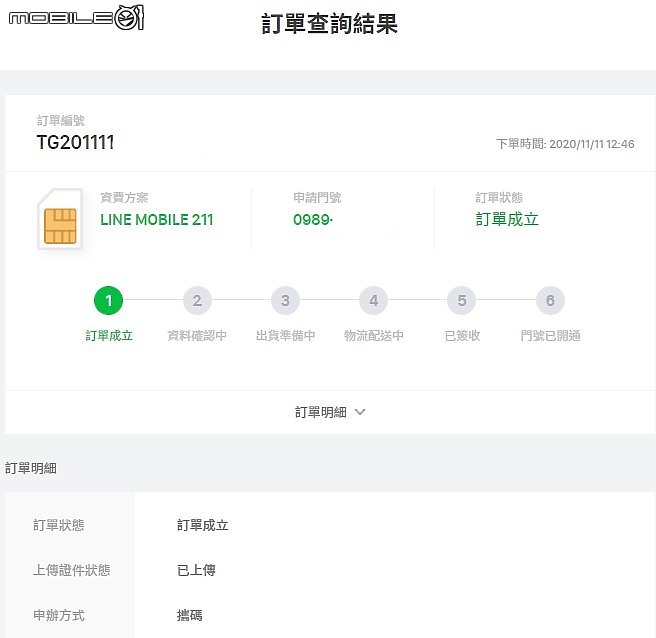
Task: Expand the 訂單明細 chevron
Action: click(360, 412)
